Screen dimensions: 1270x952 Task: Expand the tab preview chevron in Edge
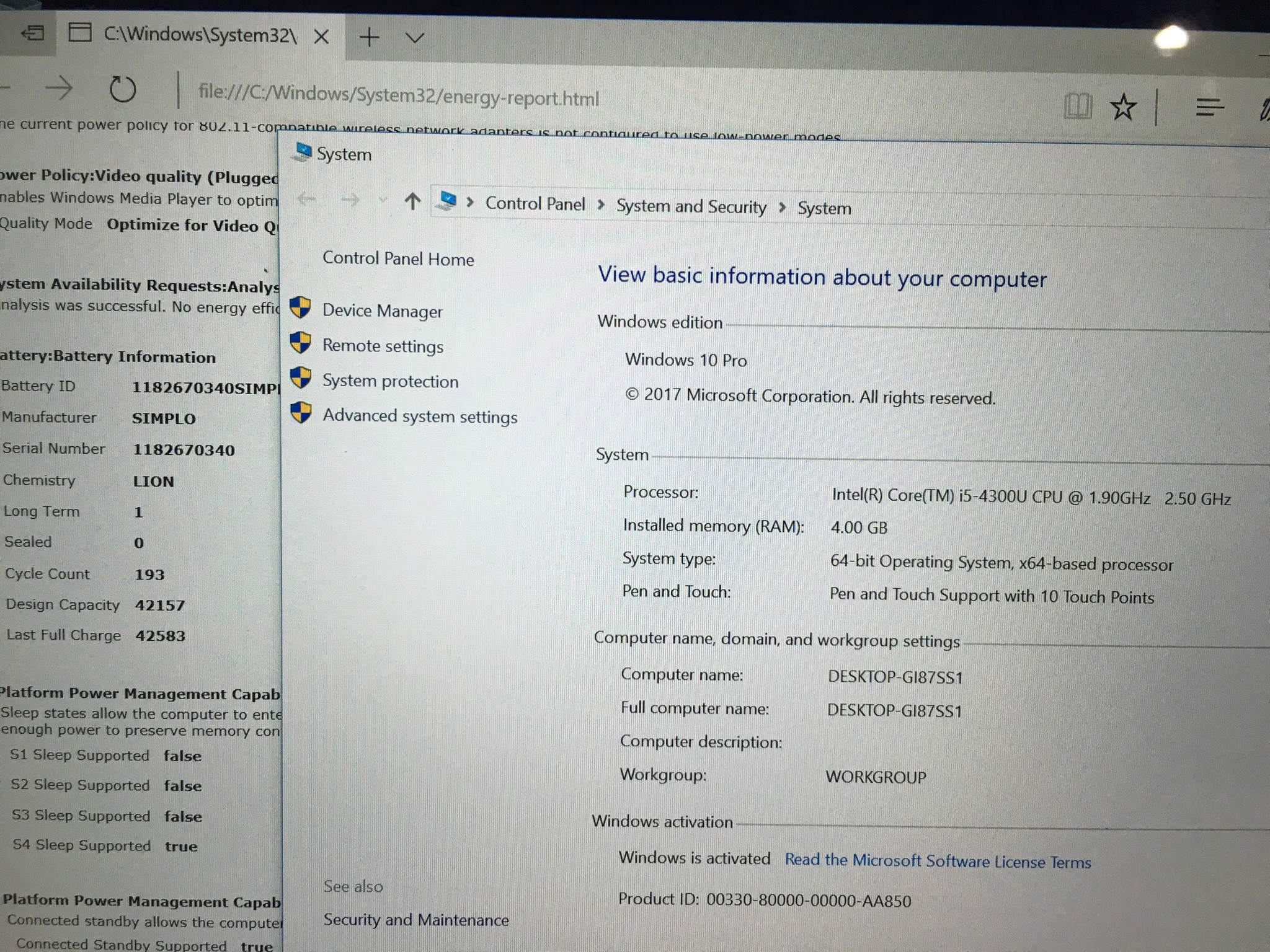coord(414,38)
